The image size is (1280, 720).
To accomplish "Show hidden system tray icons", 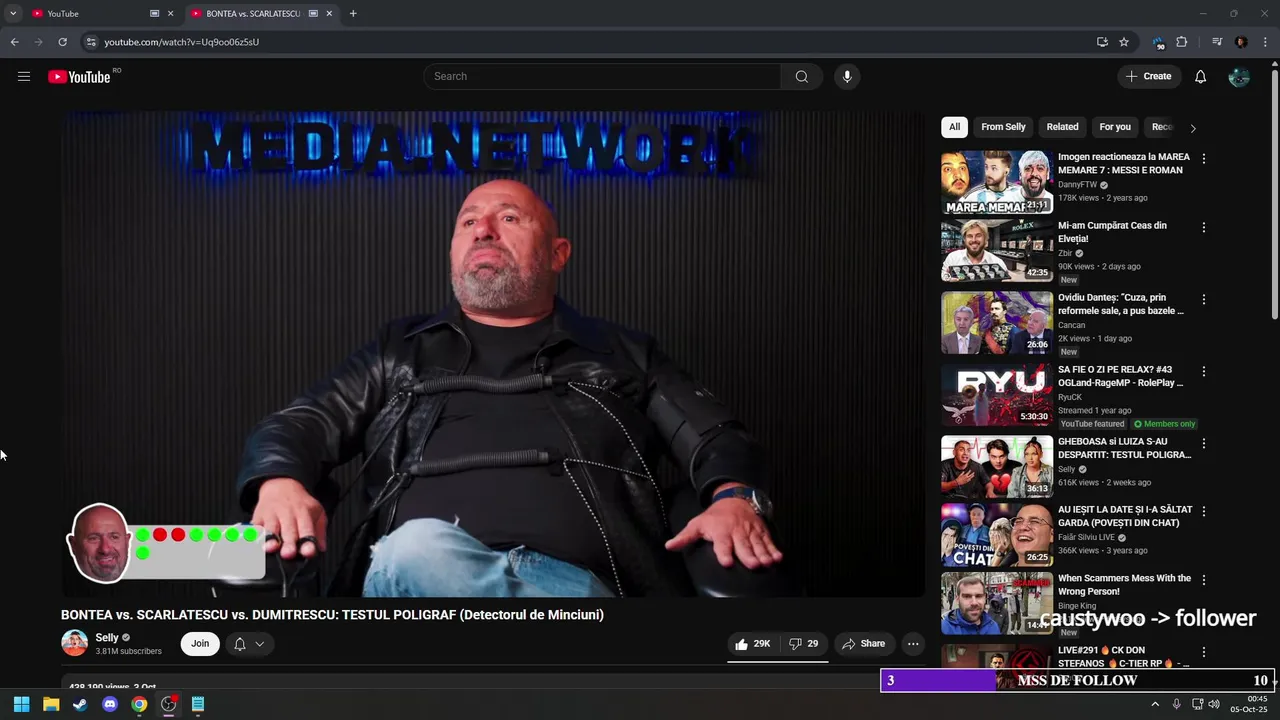I will pos(1155,704).
